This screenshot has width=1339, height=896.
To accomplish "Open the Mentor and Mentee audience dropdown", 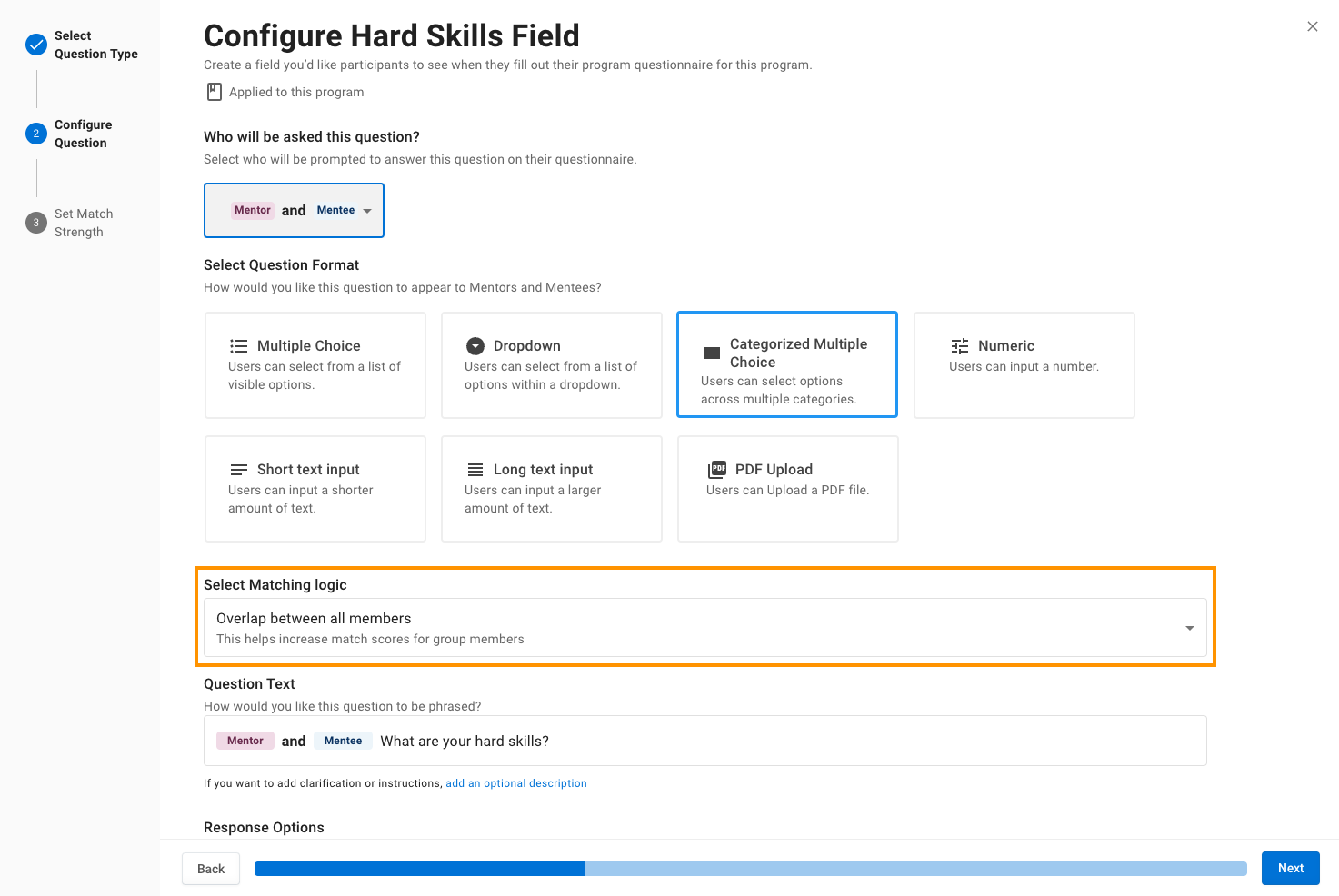I will pos(294,210).
